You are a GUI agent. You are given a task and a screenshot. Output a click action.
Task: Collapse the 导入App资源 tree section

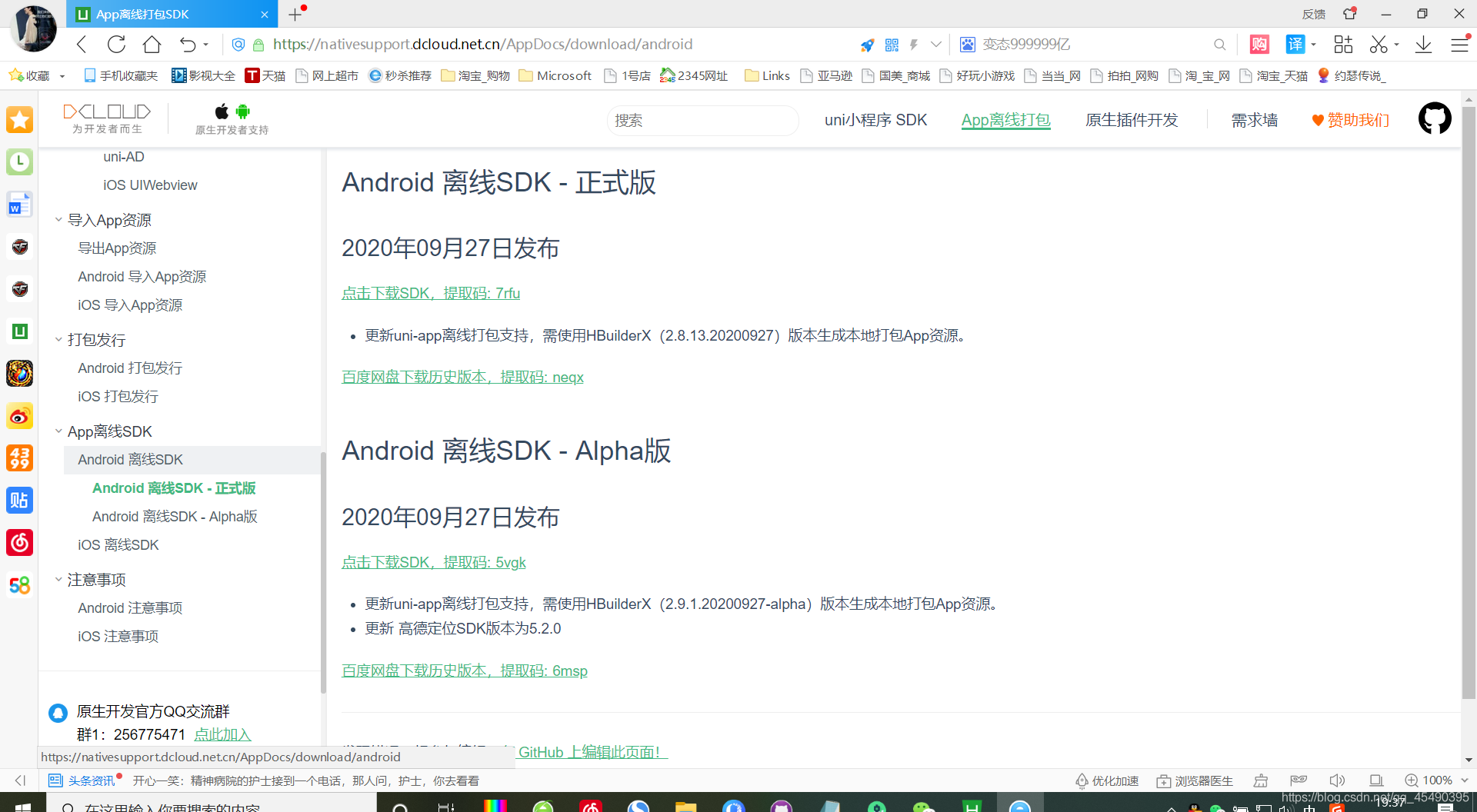coord(58,220)
